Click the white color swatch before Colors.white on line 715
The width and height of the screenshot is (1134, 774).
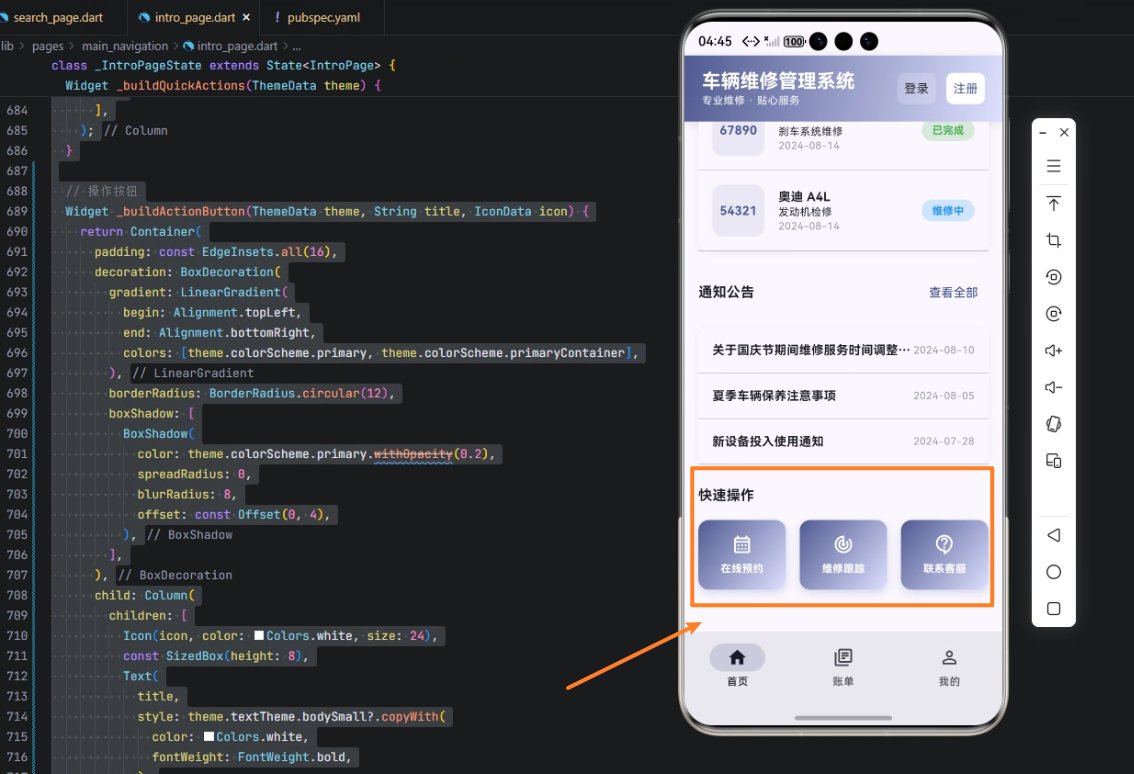tap(209, 737)
